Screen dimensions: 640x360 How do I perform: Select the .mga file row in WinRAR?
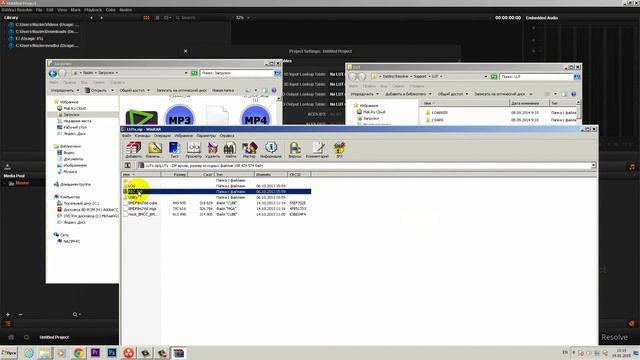(217, 209)
